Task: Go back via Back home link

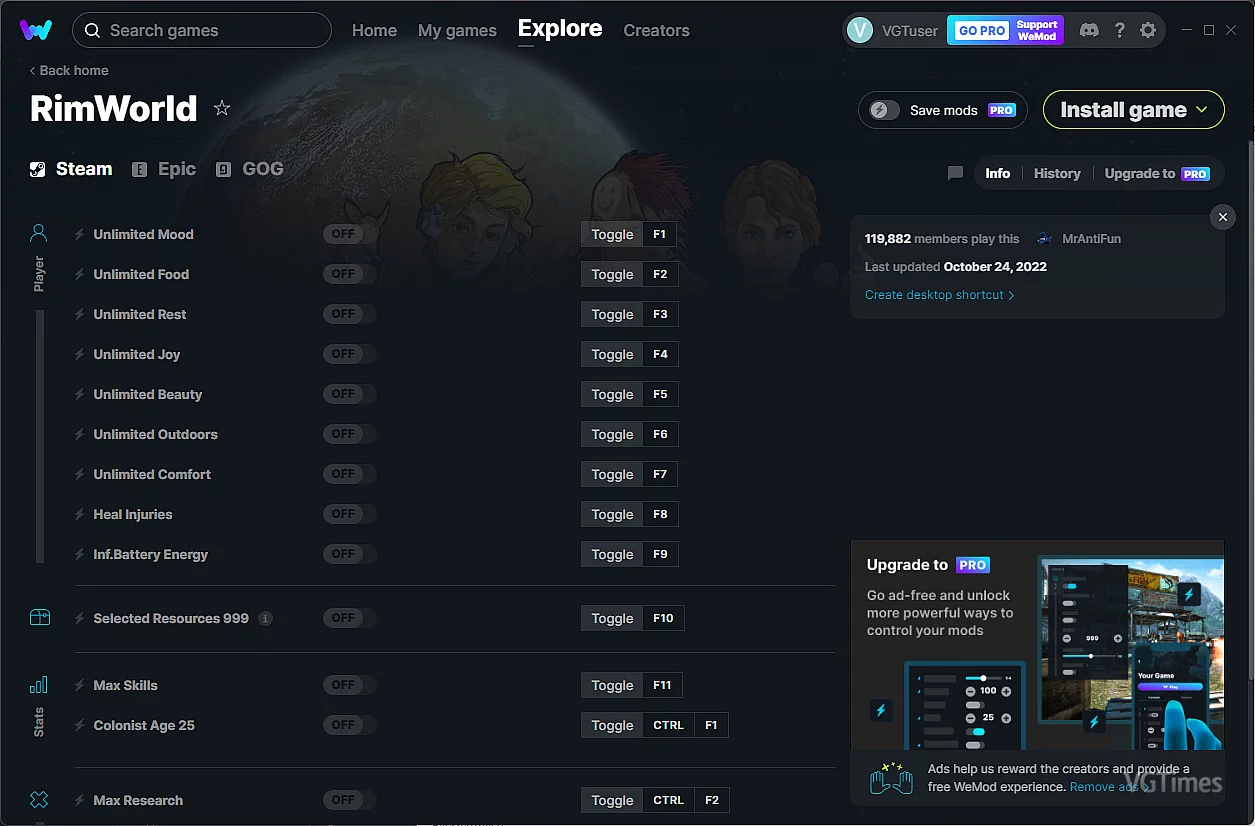Action: [x=69, y=70]
